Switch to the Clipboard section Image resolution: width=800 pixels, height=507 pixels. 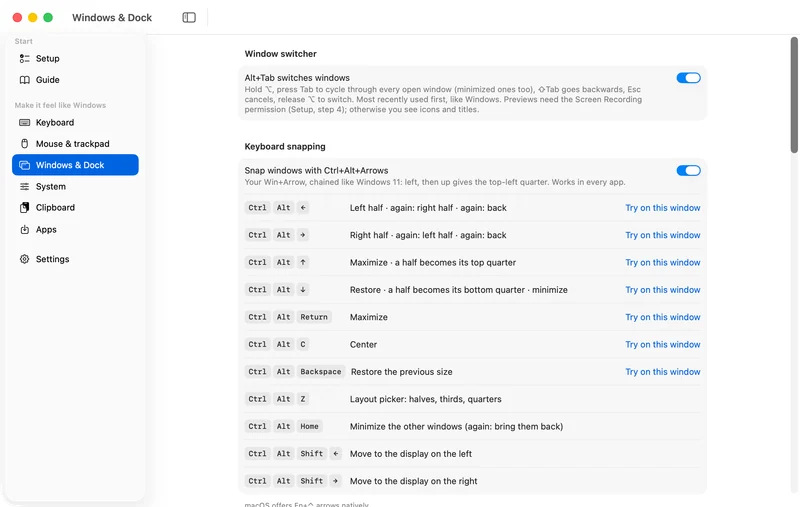click(76, 208)
